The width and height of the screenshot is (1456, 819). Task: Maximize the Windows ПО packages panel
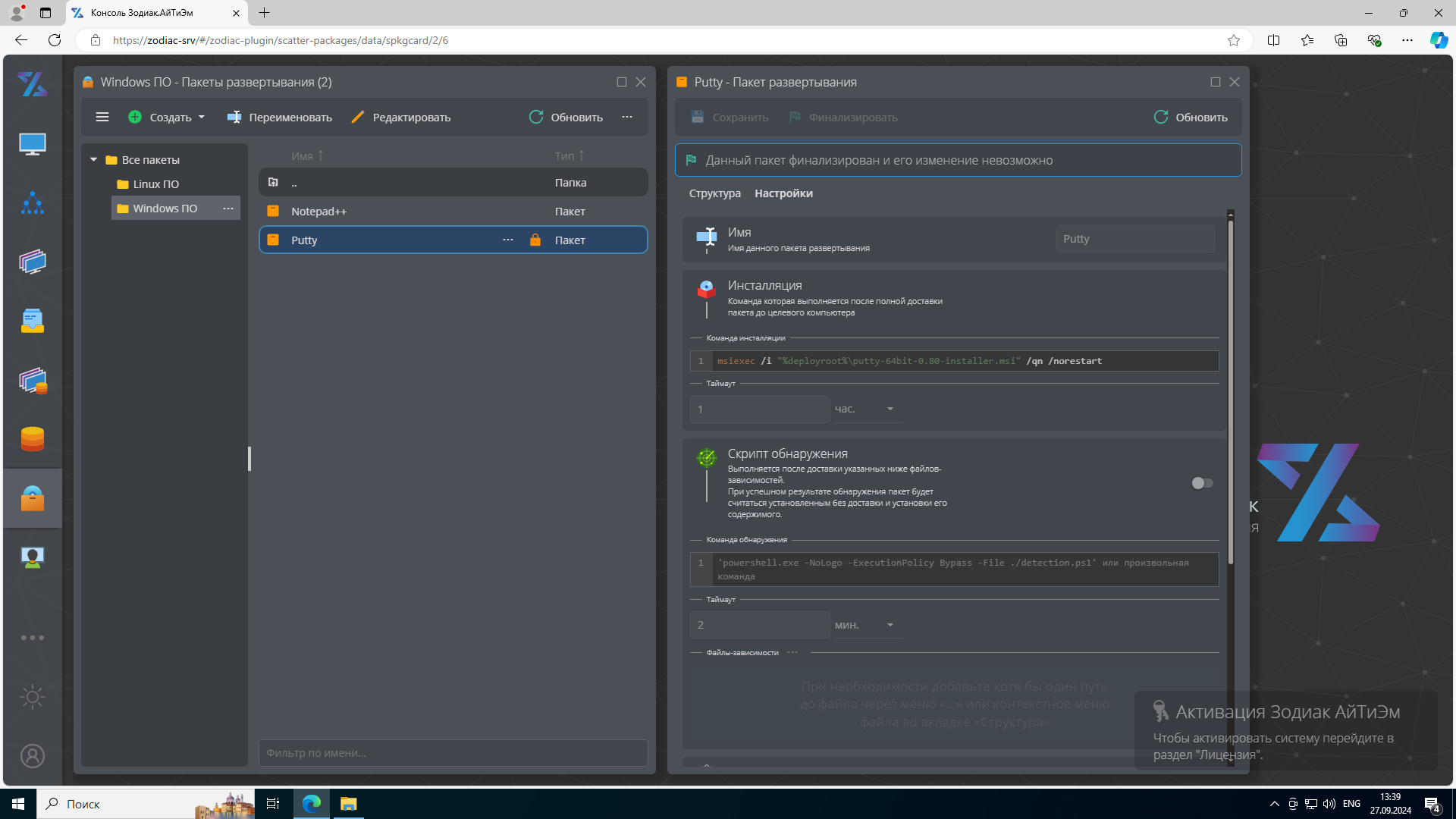point(622,82)
